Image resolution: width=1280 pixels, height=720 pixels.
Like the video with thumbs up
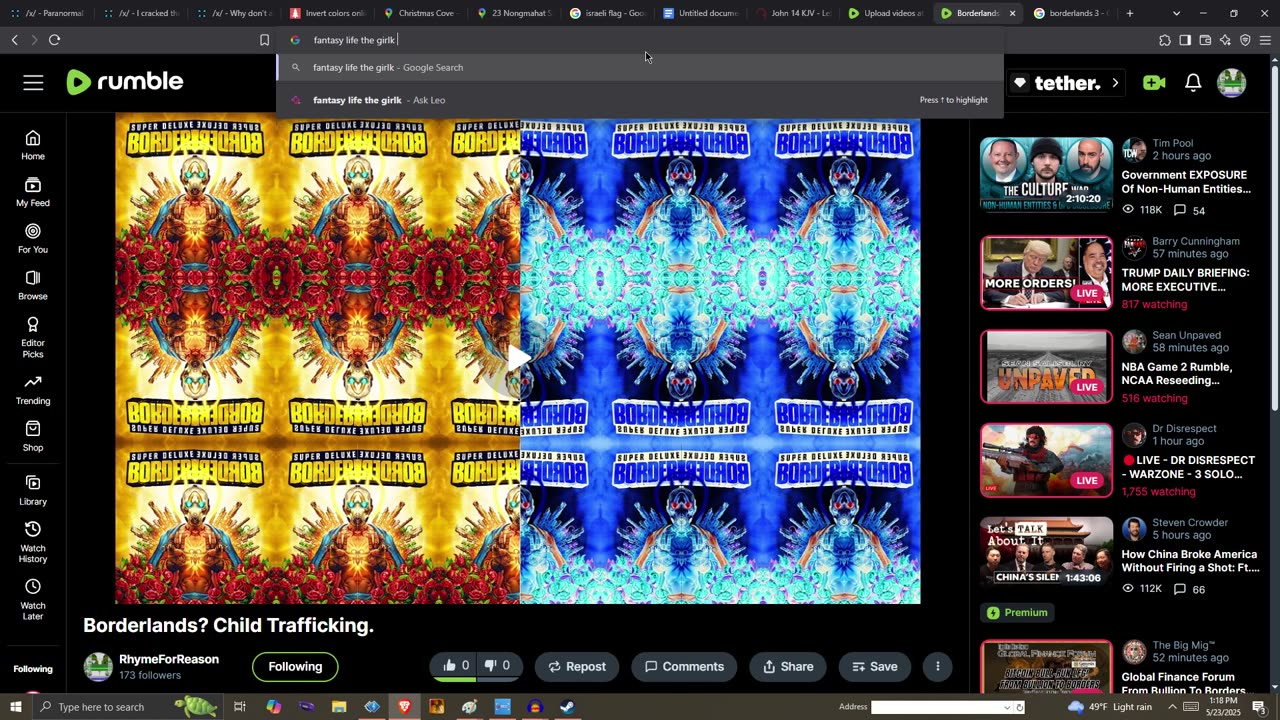(456, 666)
